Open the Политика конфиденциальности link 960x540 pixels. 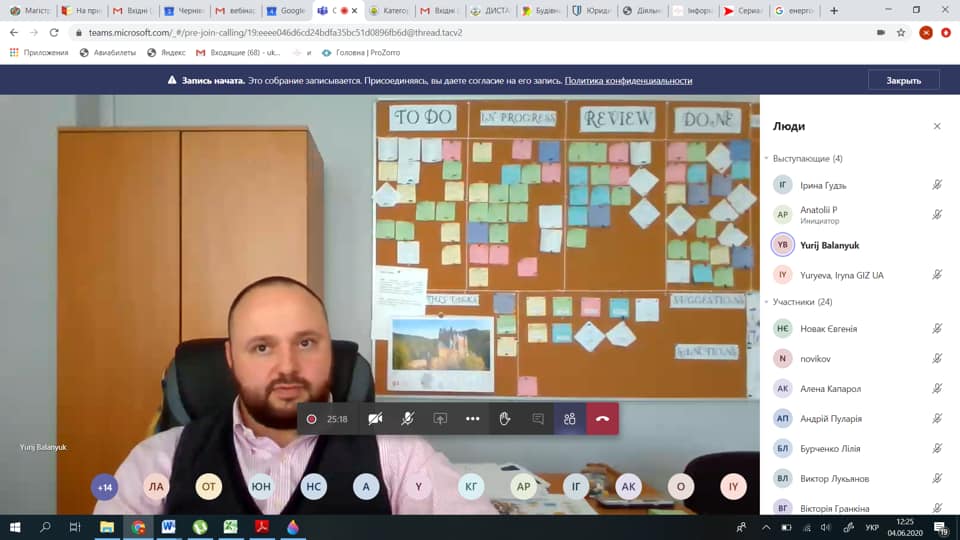click(x=628, y=81)
